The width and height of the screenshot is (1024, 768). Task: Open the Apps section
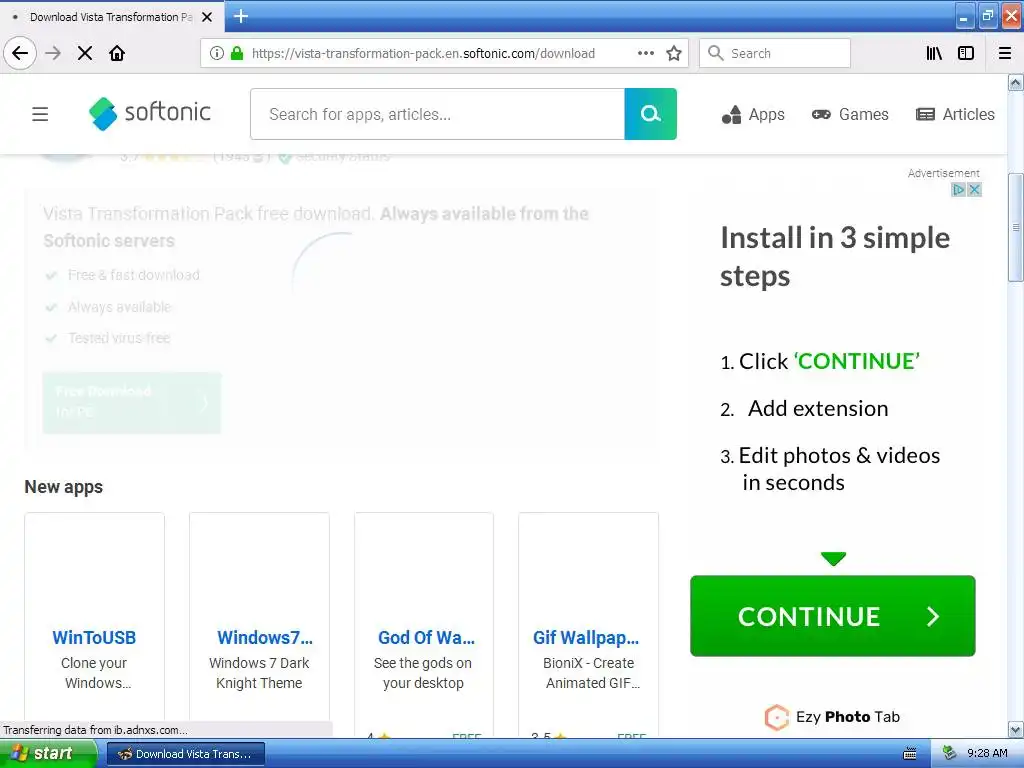pos(753,114)
